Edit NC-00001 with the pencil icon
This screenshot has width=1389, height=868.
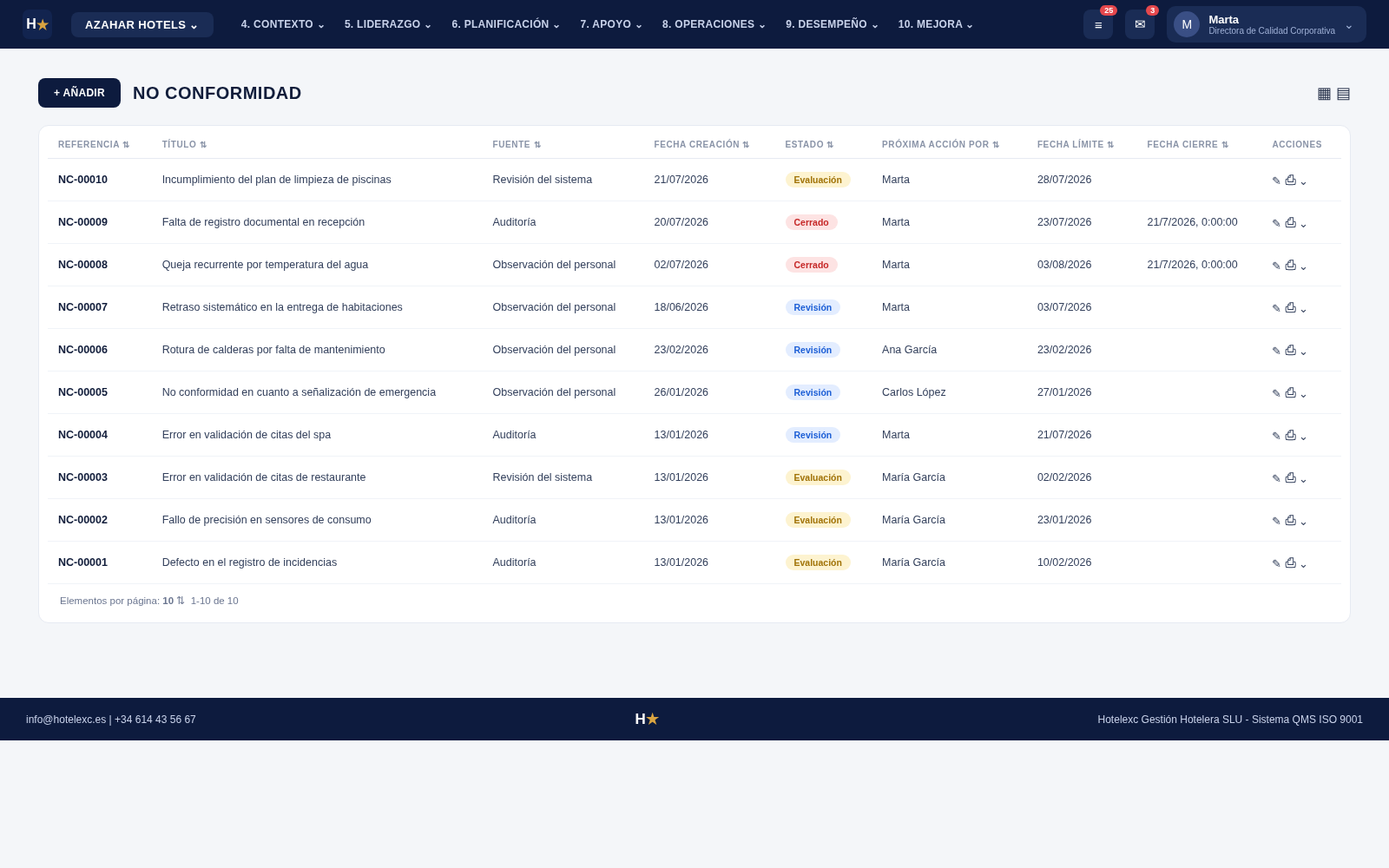pos(1276,563)
